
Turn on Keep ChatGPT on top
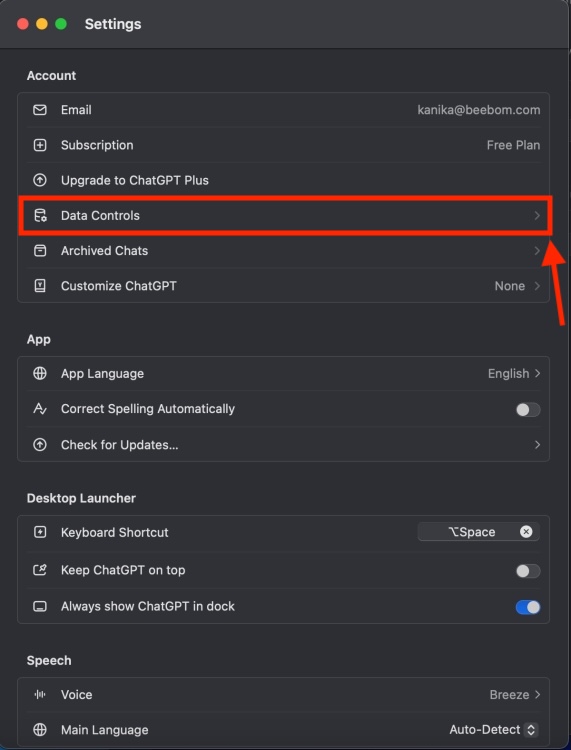coord(528,571)
